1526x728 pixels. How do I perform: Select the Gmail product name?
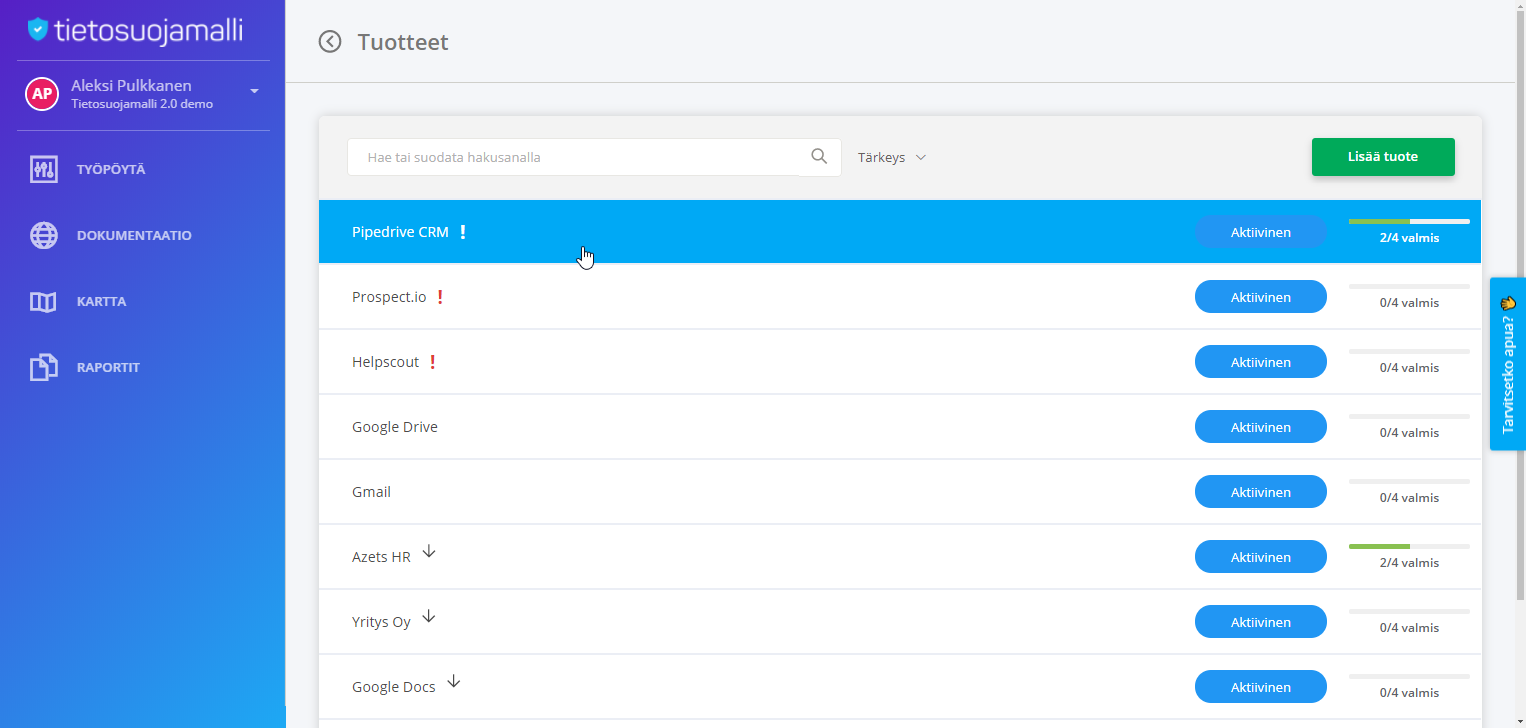click(x=371, y=492)
